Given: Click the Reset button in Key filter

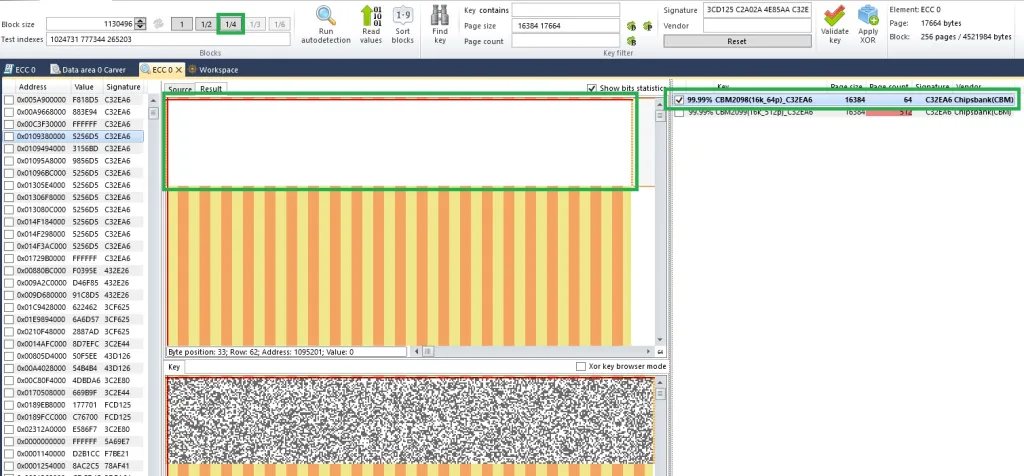Looking at the screenshot, I should [737, 41].
